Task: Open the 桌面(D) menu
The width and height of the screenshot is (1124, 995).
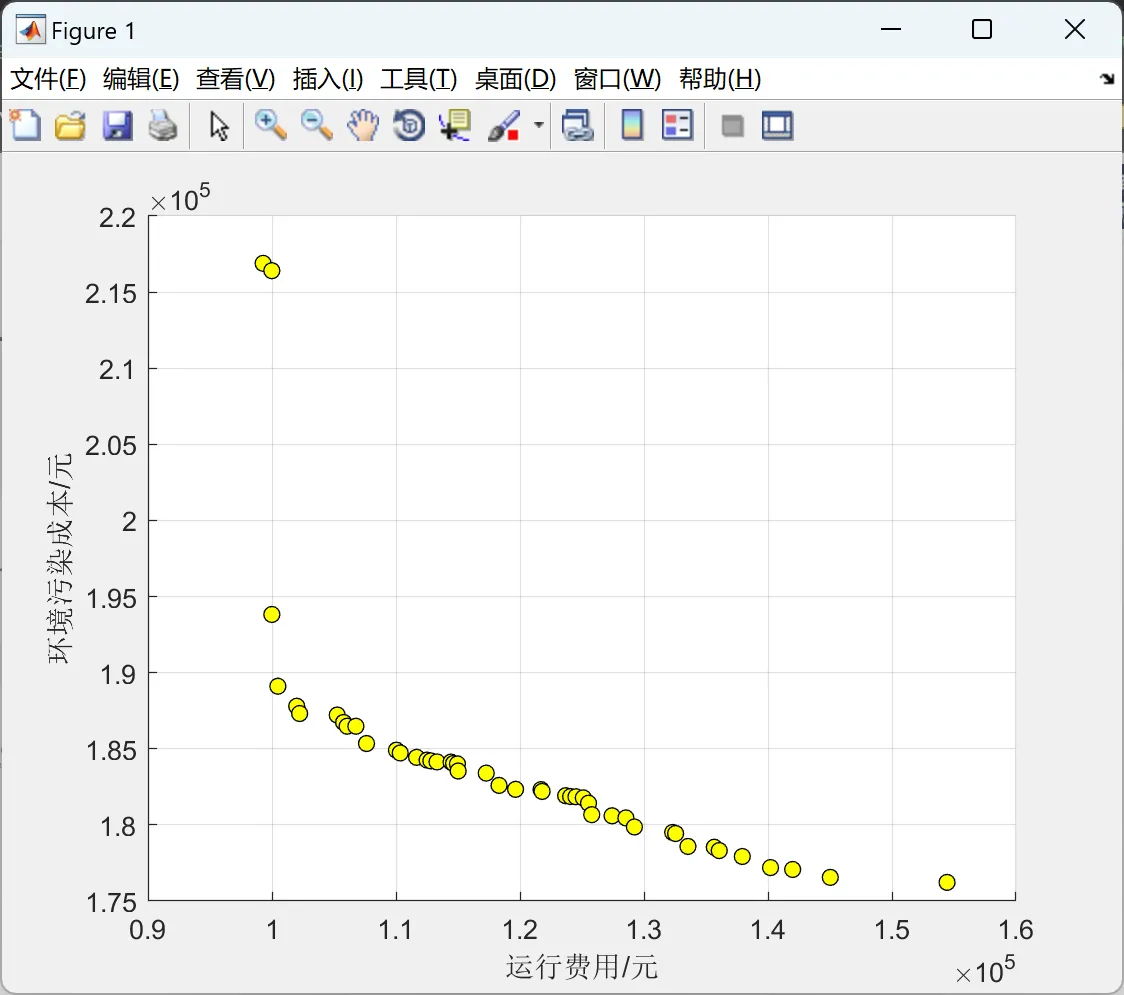Action: (x=515, y=79)
